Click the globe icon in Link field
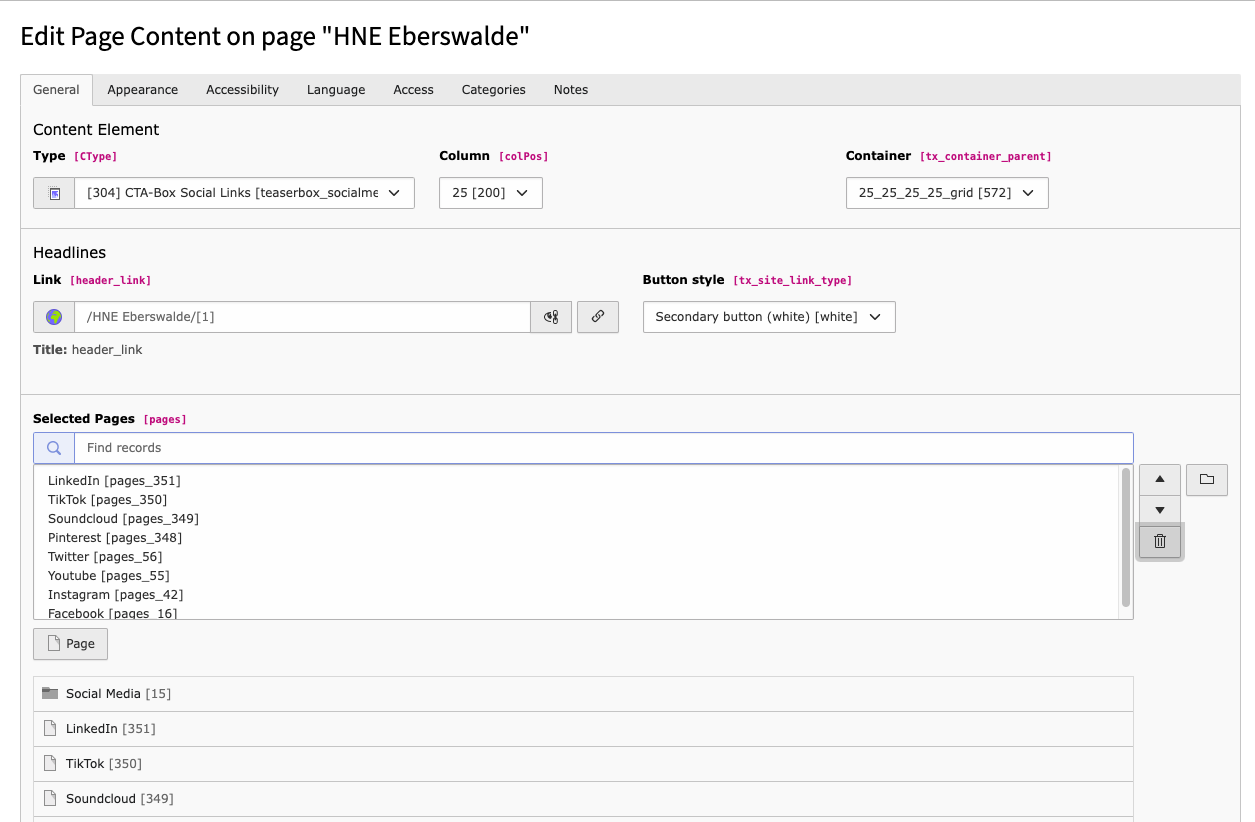 [54, 317]
